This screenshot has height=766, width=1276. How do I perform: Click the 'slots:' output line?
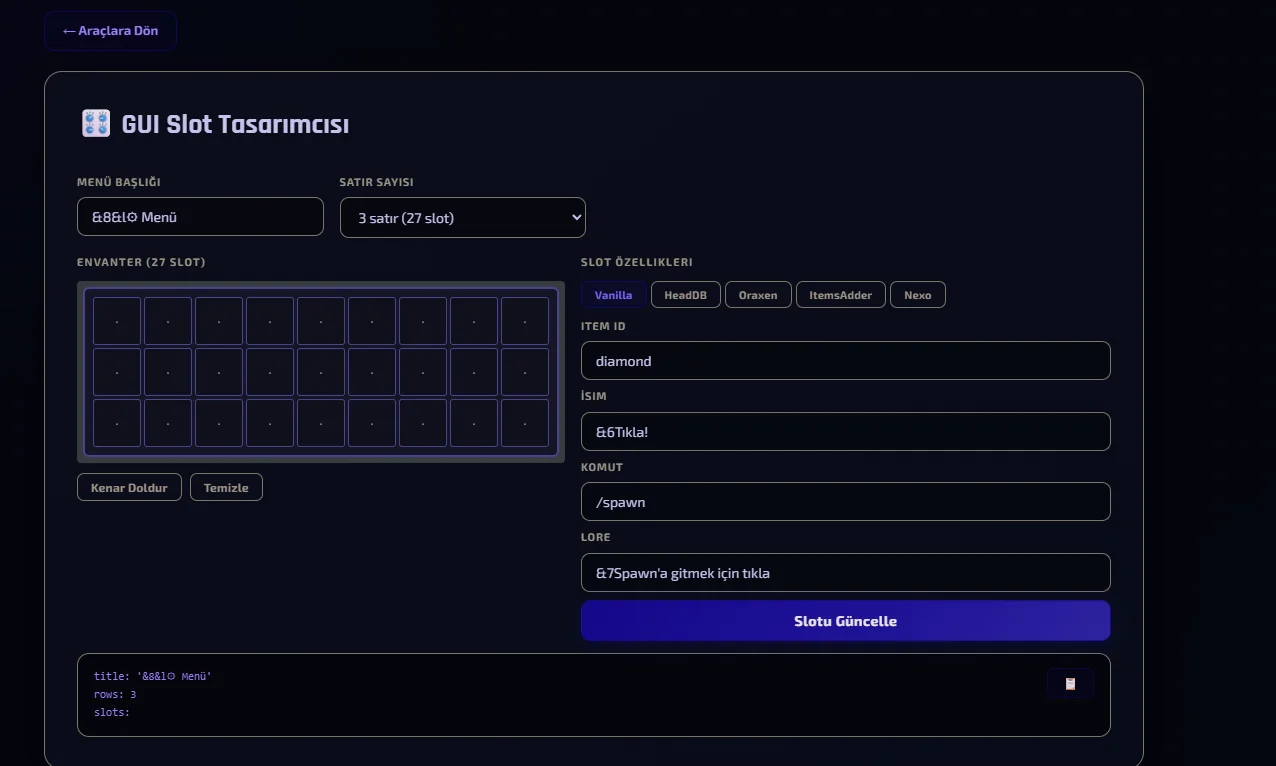[x=112, y=713]
